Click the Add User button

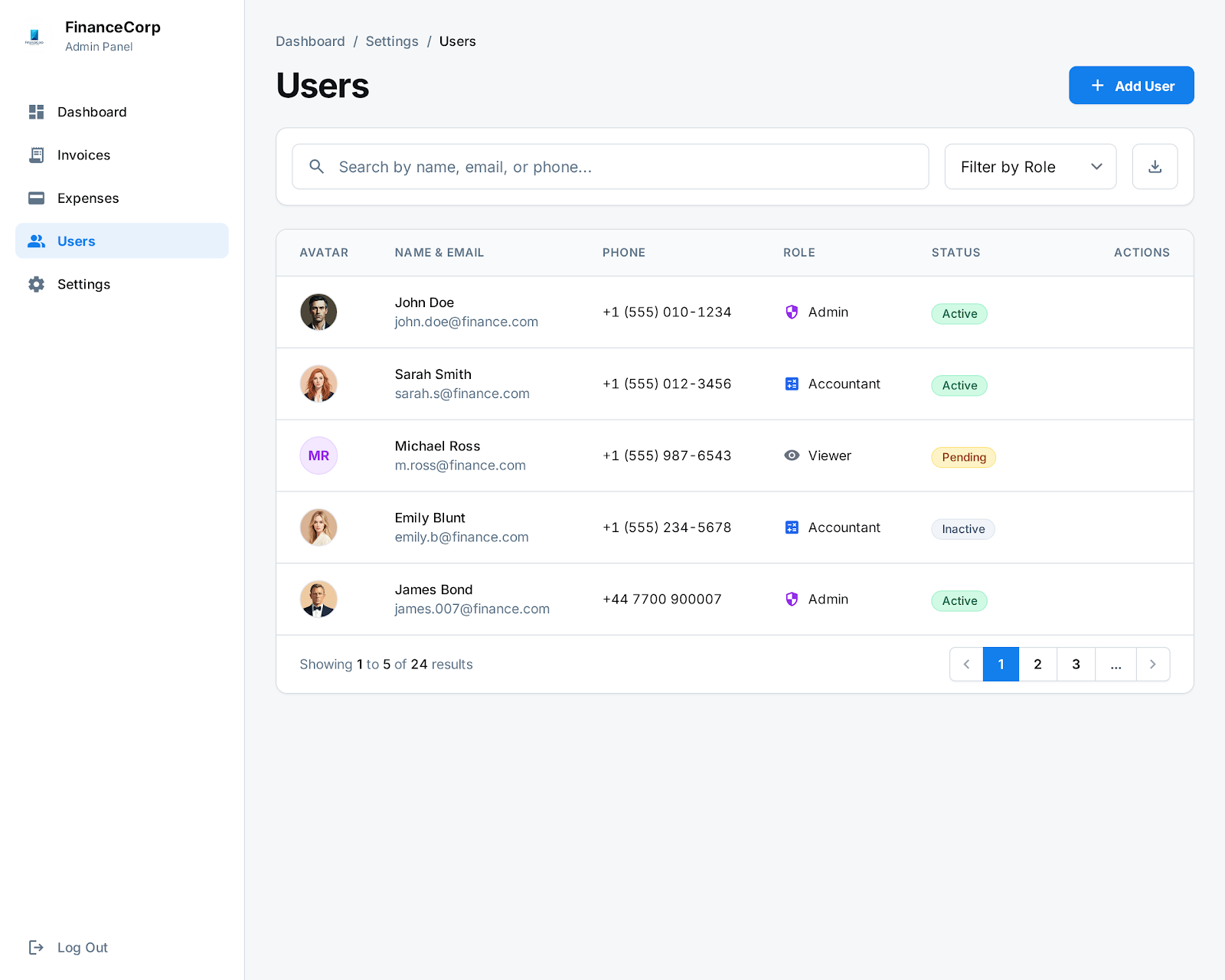pyautogui.click(x=1131, y=86)
